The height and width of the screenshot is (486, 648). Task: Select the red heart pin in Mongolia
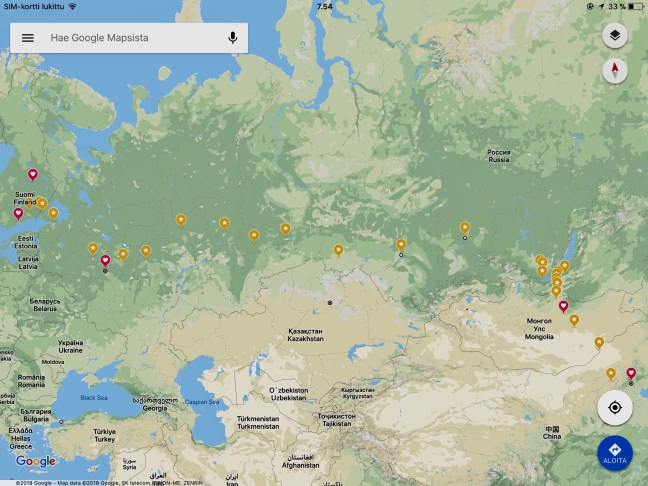pyautogui.click(x=563, y=306)
